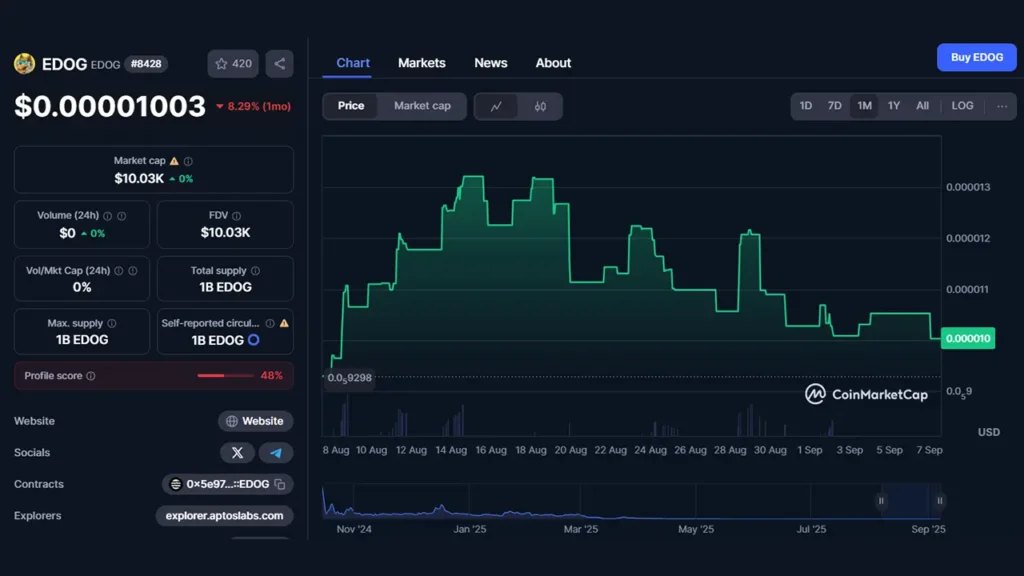Viewport: 1024px width, 576px height.
Task: Set chart range to 7D
Action: [835, 106]
